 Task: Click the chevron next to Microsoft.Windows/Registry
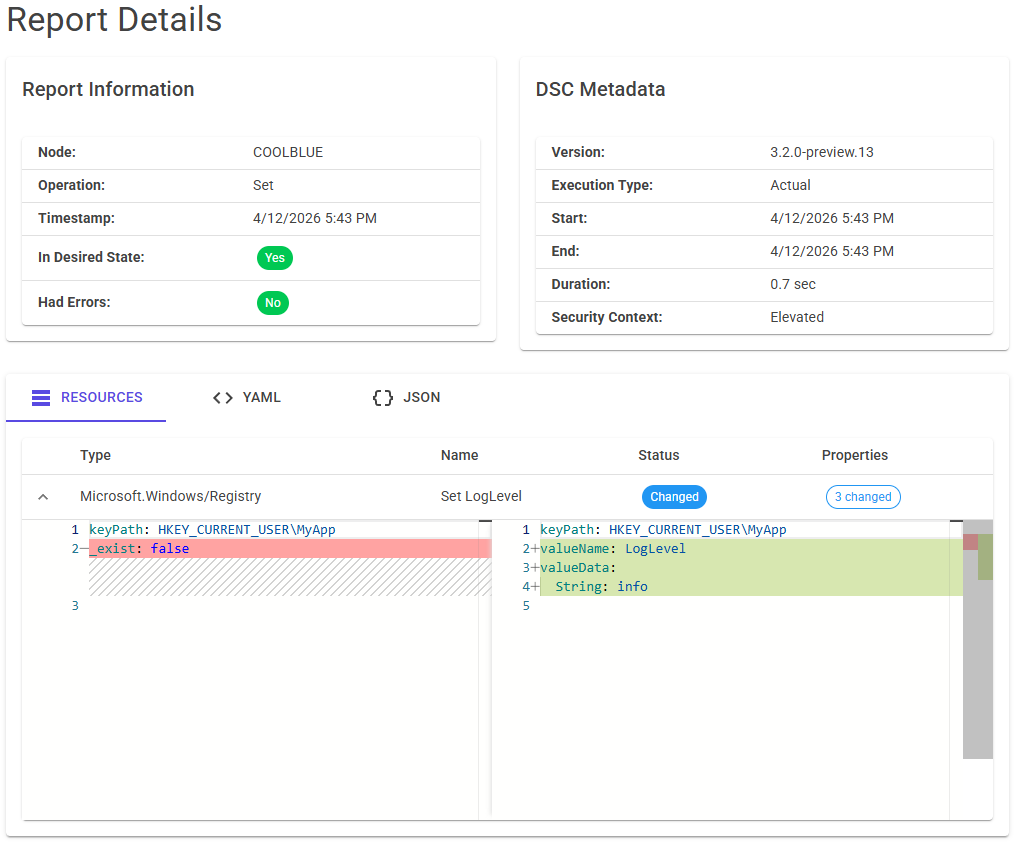coord(41,496)
